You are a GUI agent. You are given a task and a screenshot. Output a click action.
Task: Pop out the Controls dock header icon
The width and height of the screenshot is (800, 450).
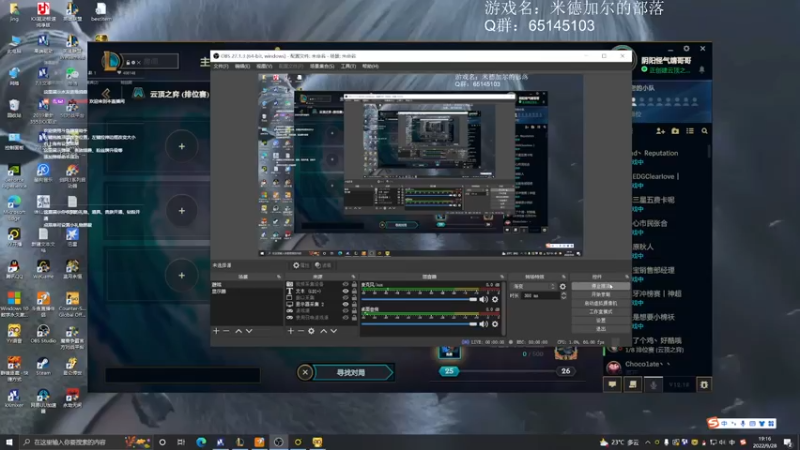point(627,277)
